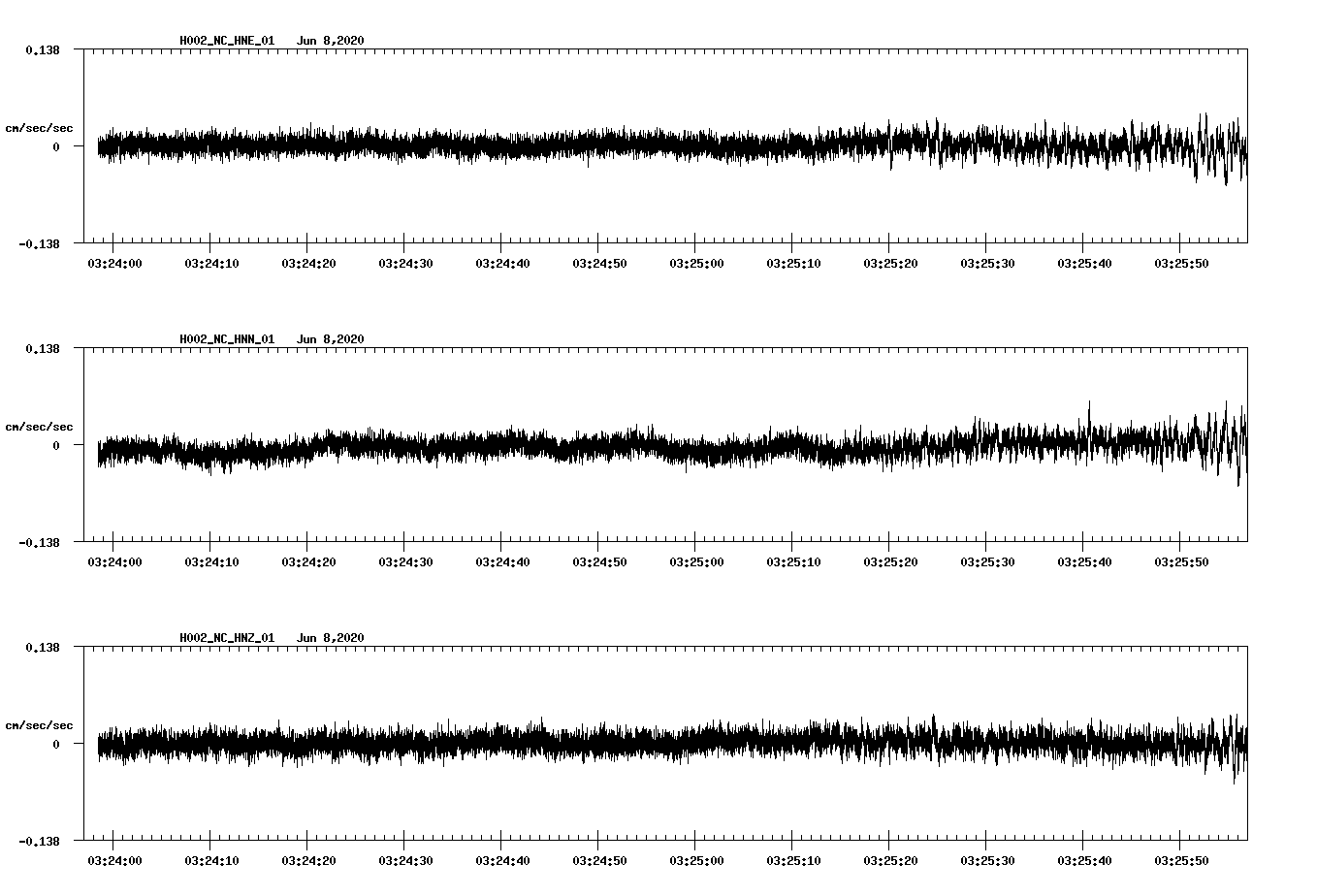
Task: Click the cm/sec/sec unit label on the HNE plot
Action: pyautogui.click(x=39, y=128)
